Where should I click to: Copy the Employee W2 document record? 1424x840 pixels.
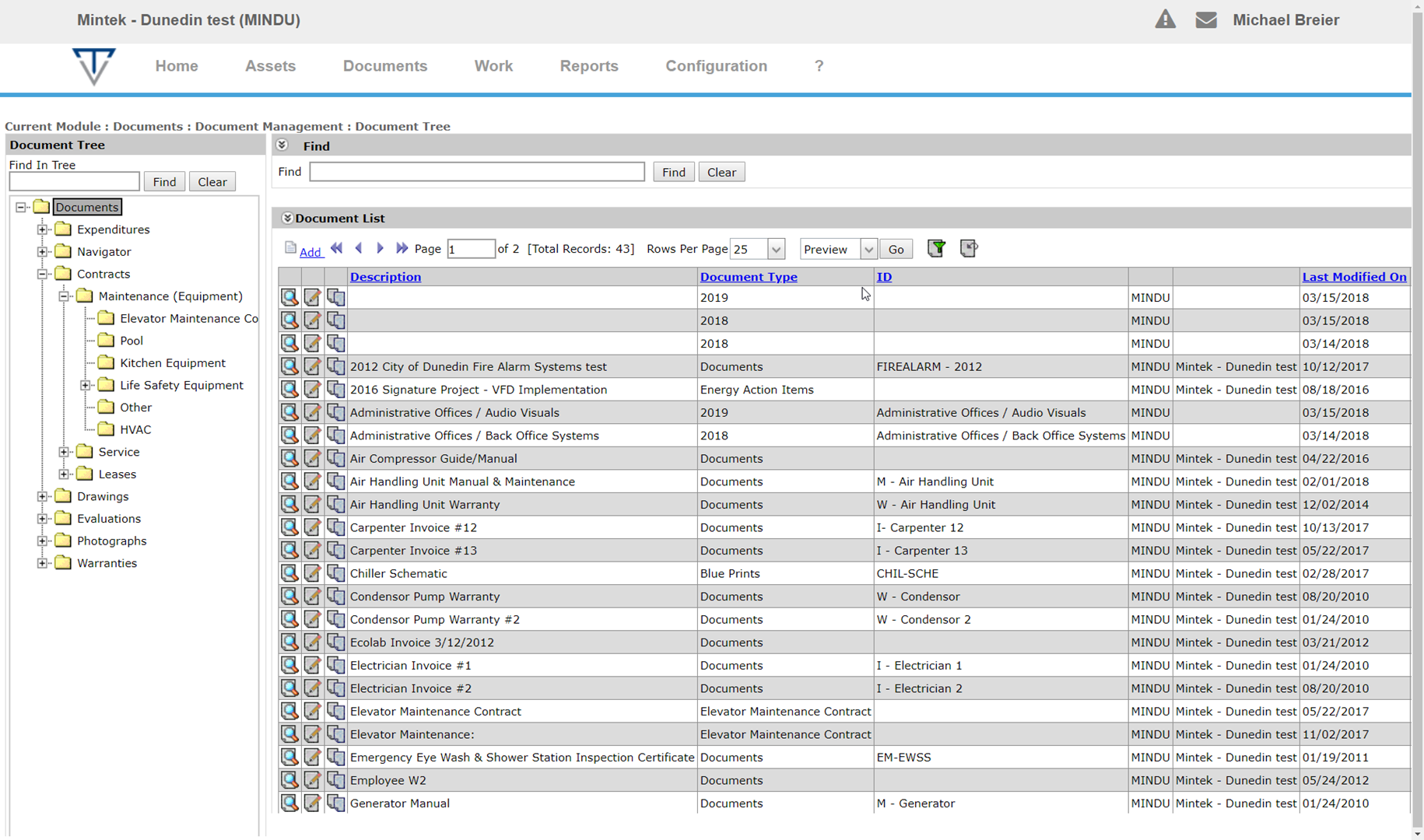click(x=335, y=780)
